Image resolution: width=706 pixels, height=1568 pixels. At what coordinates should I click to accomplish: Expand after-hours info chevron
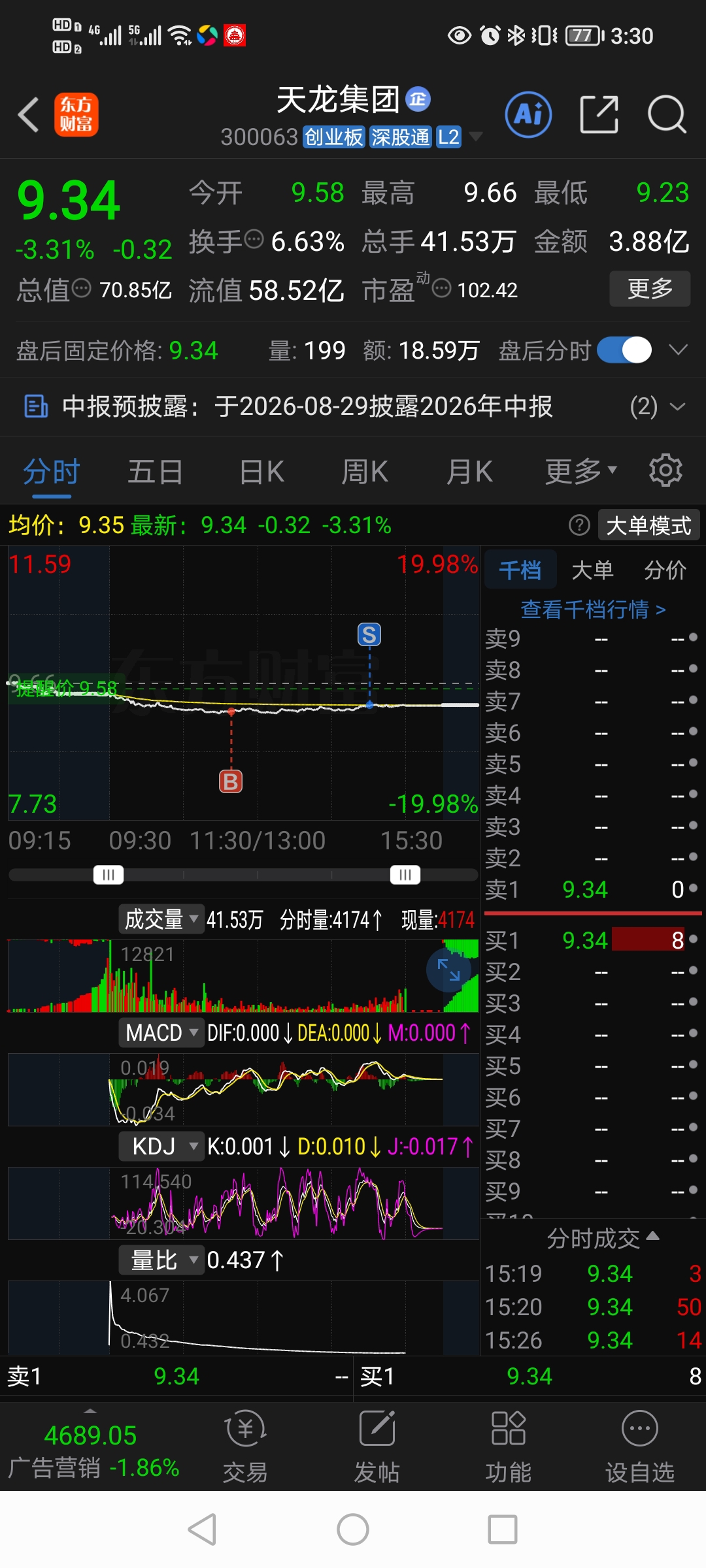pyautogui.click(x=679, y=350)
